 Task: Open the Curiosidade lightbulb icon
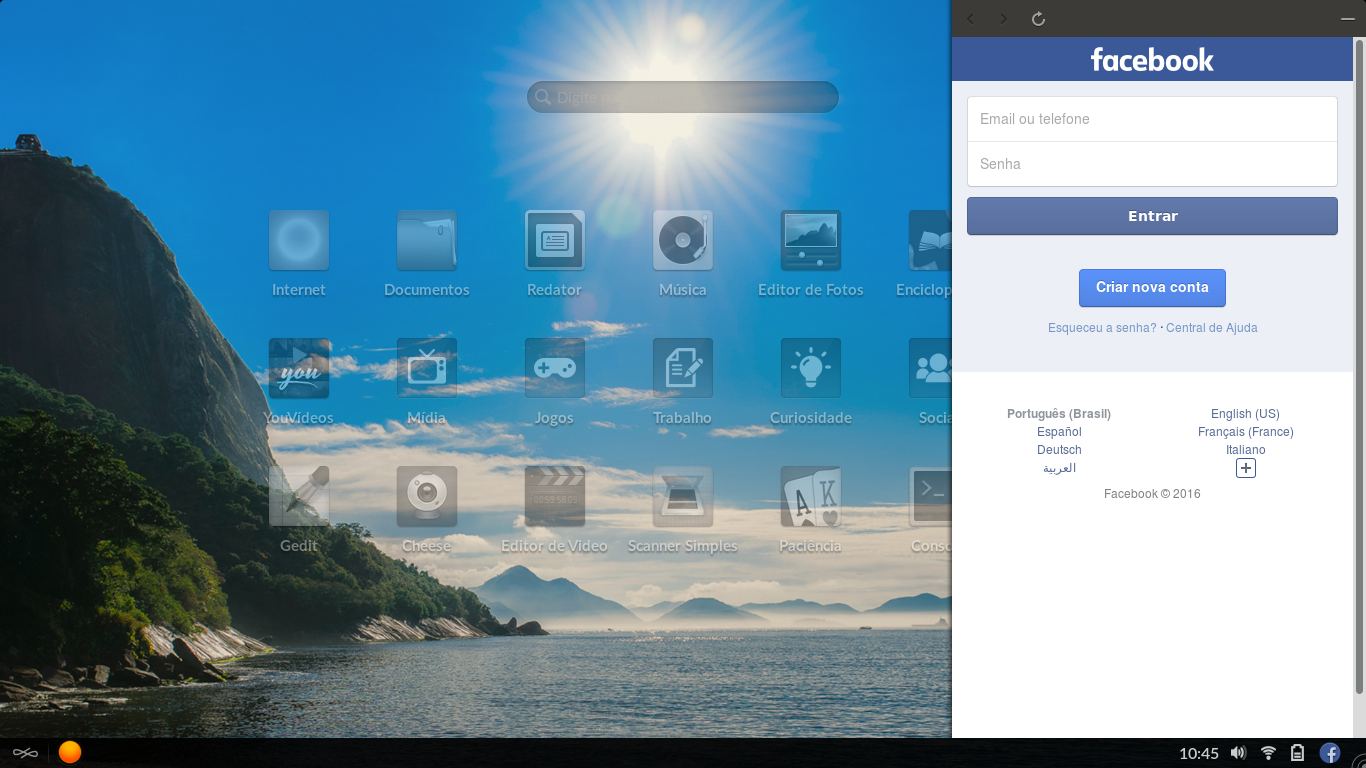(811, 368)
